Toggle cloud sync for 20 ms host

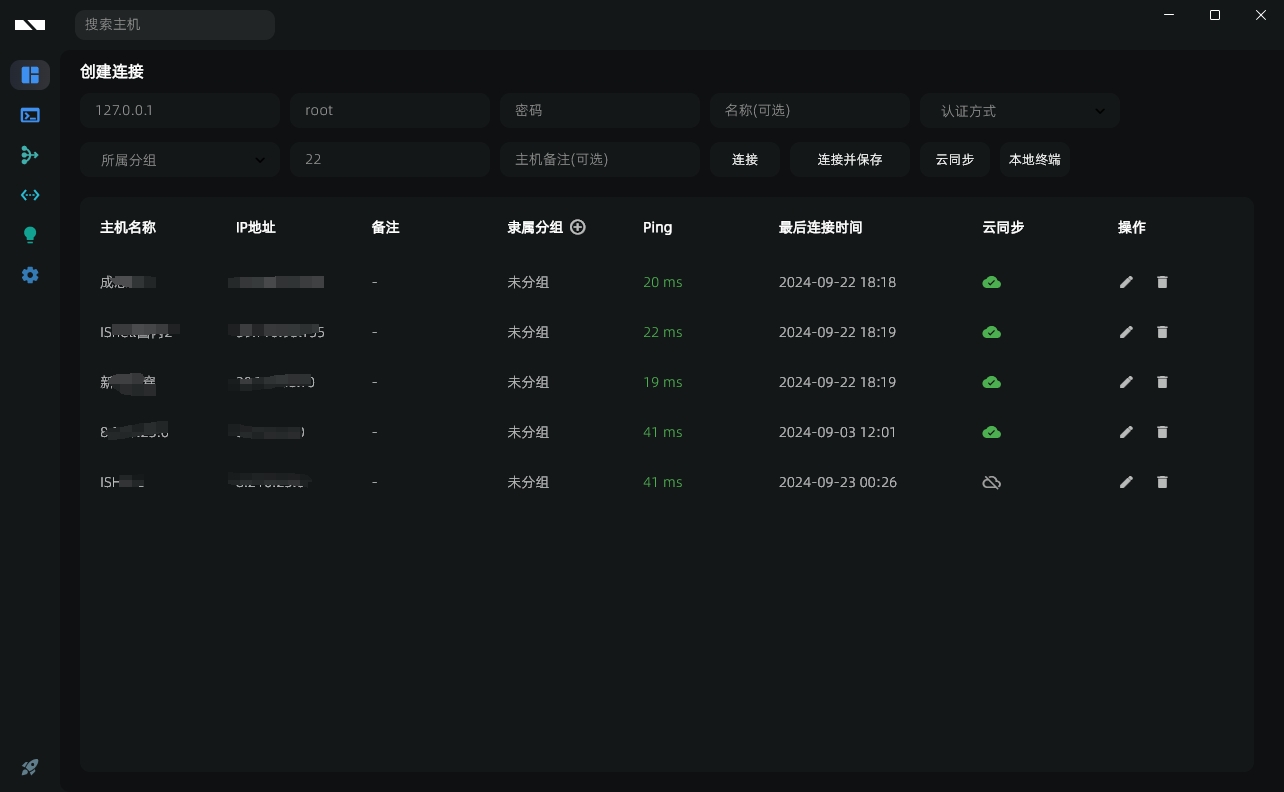coord(992,282)
